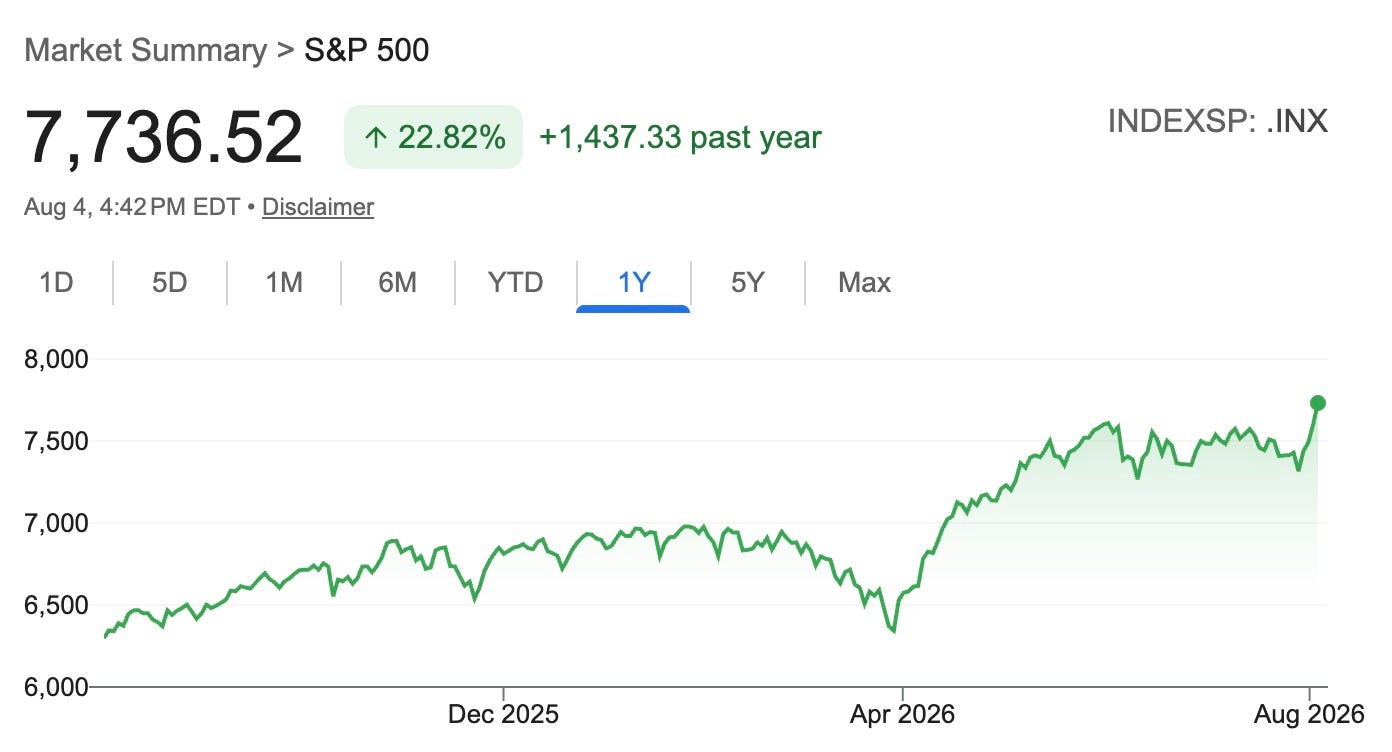Switch to the 6M range tab

(397, 282)
